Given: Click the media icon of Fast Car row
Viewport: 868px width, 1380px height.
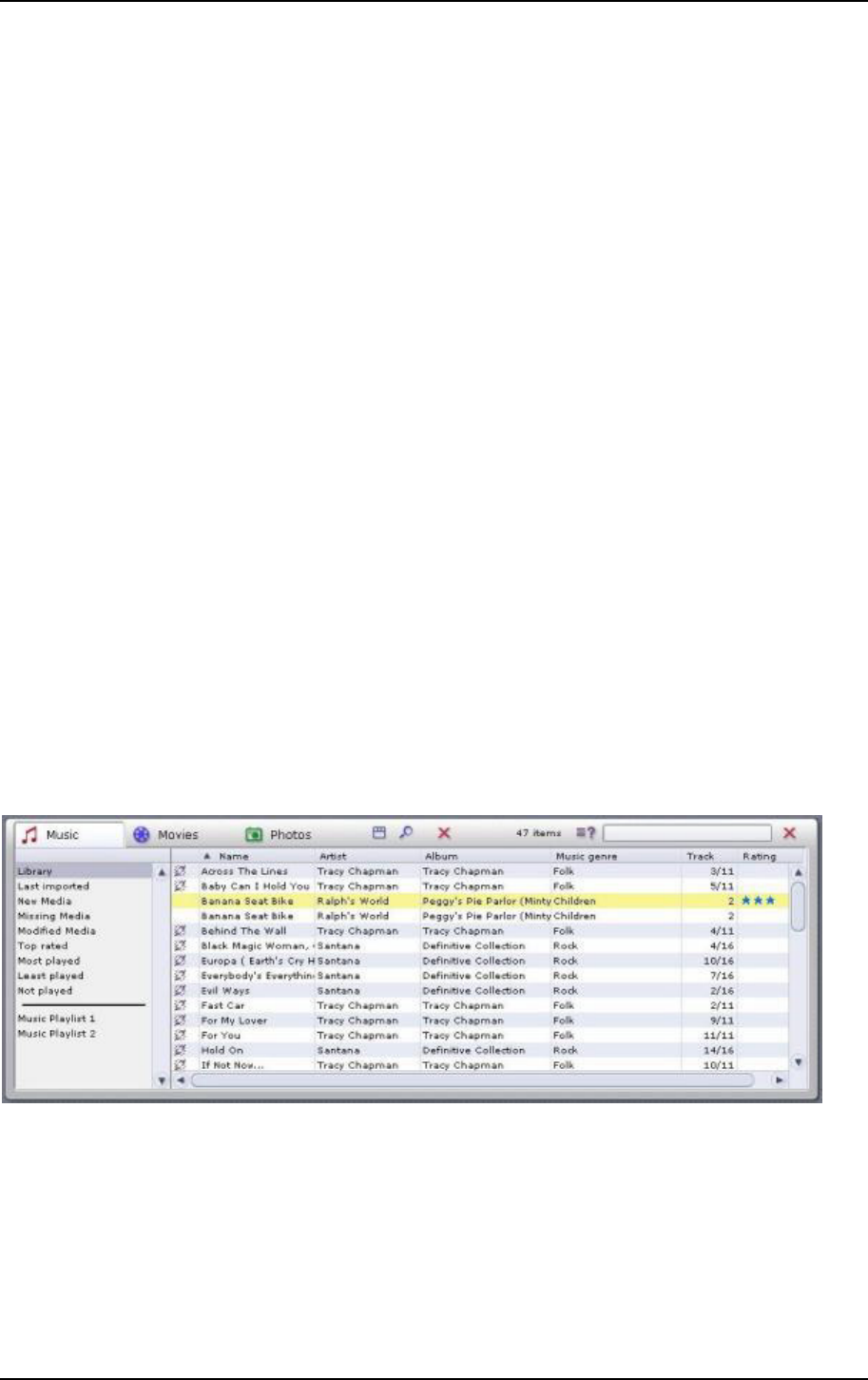Looking at the screenshot, I should click(x=181, y=1005).
